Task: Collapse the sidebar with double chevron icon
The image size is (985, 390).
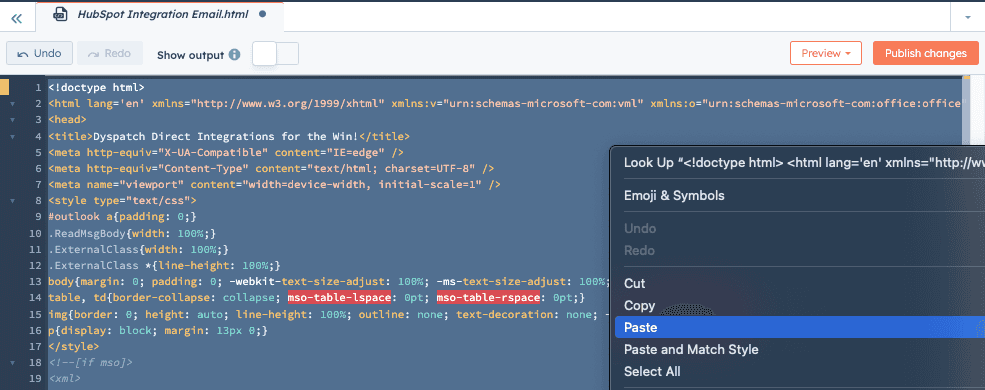Action: pos(17,18)
